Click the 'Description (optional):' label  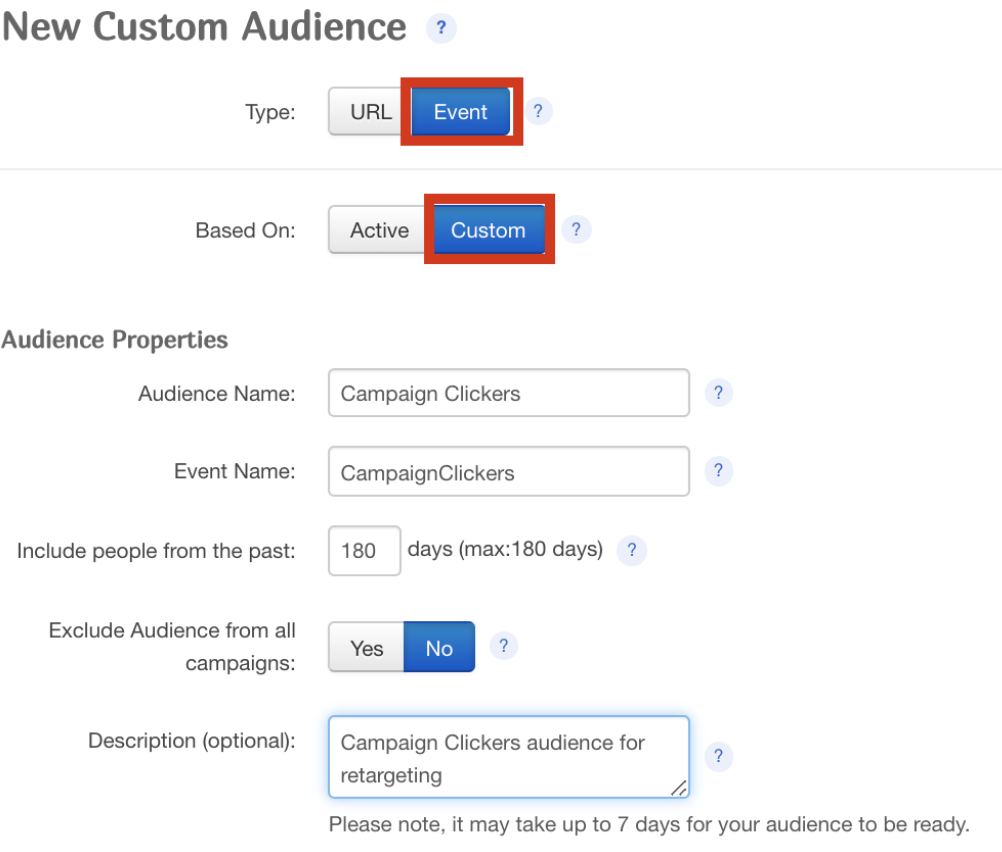(192, 741)
